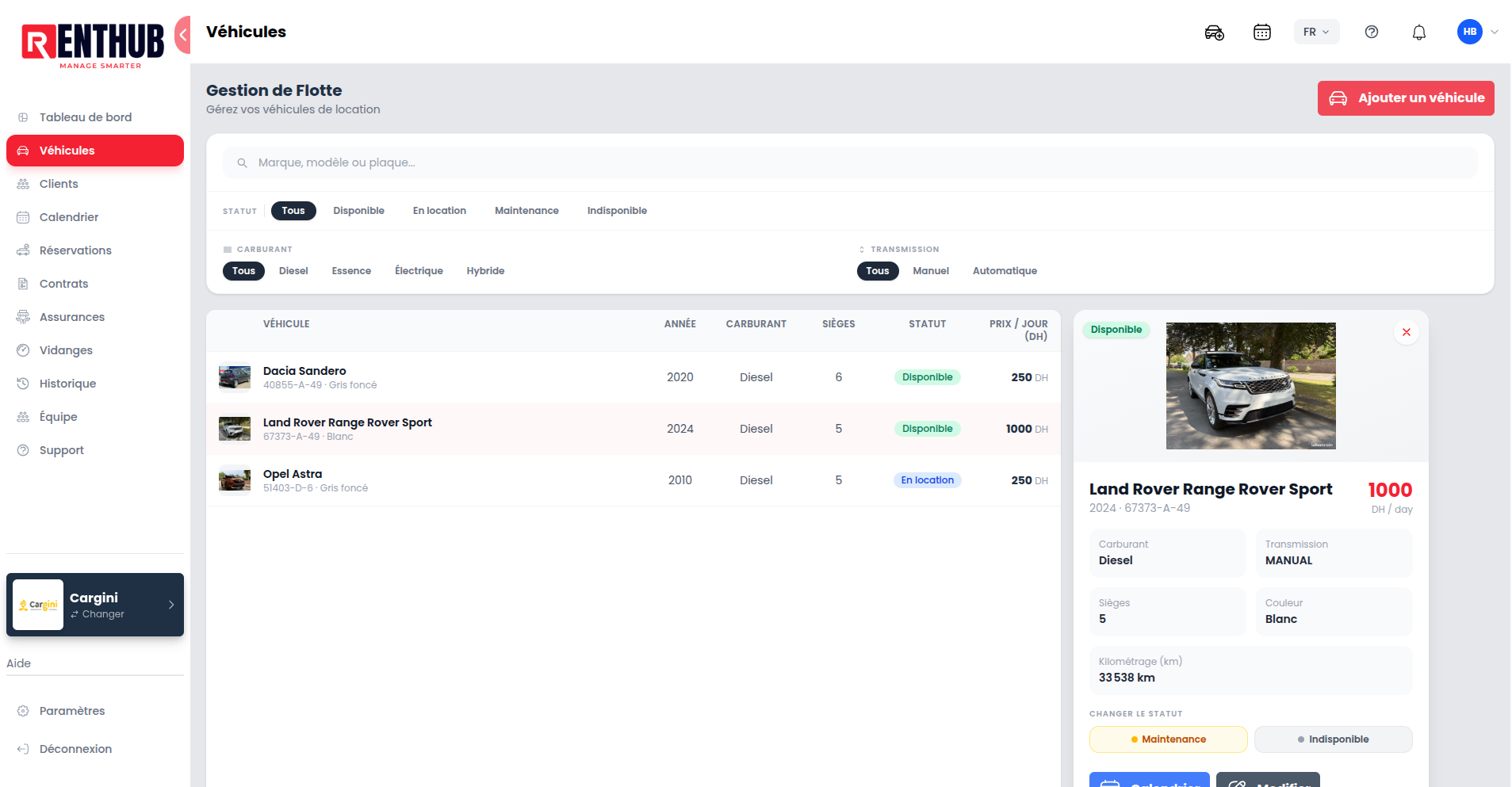This screenshot has width=1512, height=787.
Task: Focus the Marque, modèle ou plaque search field
Action: 850,162
